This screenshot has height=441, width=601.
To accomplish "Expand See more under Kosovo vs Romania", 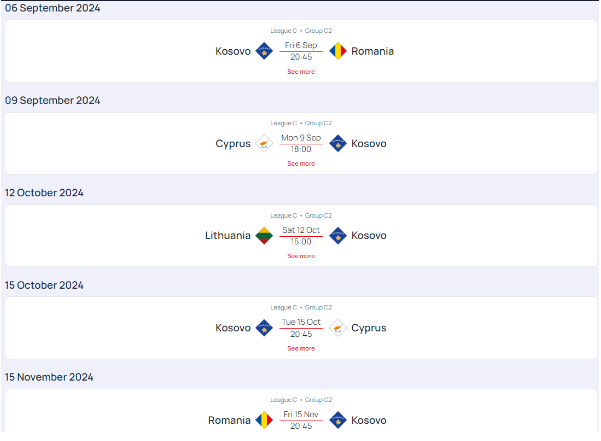I will click(x=301, y=72).
